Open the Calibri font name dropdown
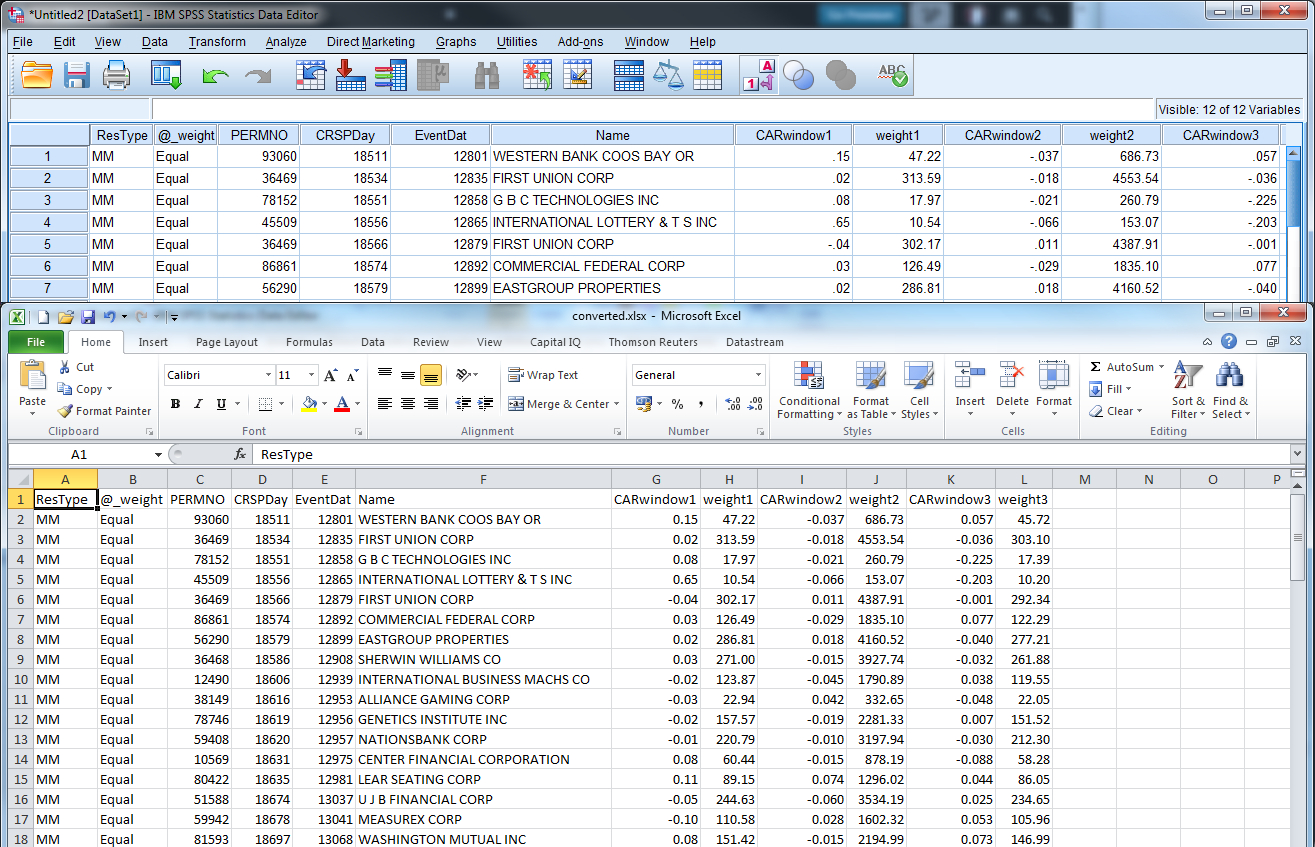This screenshot has height=847, width=1315. point(269,375)
